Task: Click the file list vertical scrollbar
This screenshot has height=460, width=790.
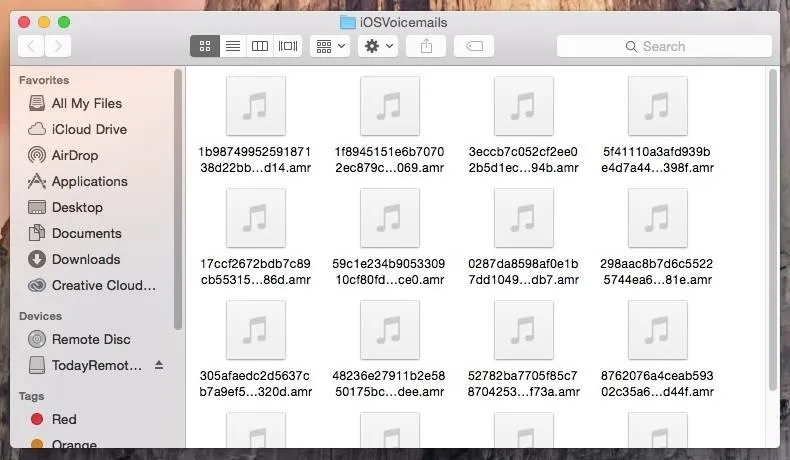Action: (x=773, y=229)
